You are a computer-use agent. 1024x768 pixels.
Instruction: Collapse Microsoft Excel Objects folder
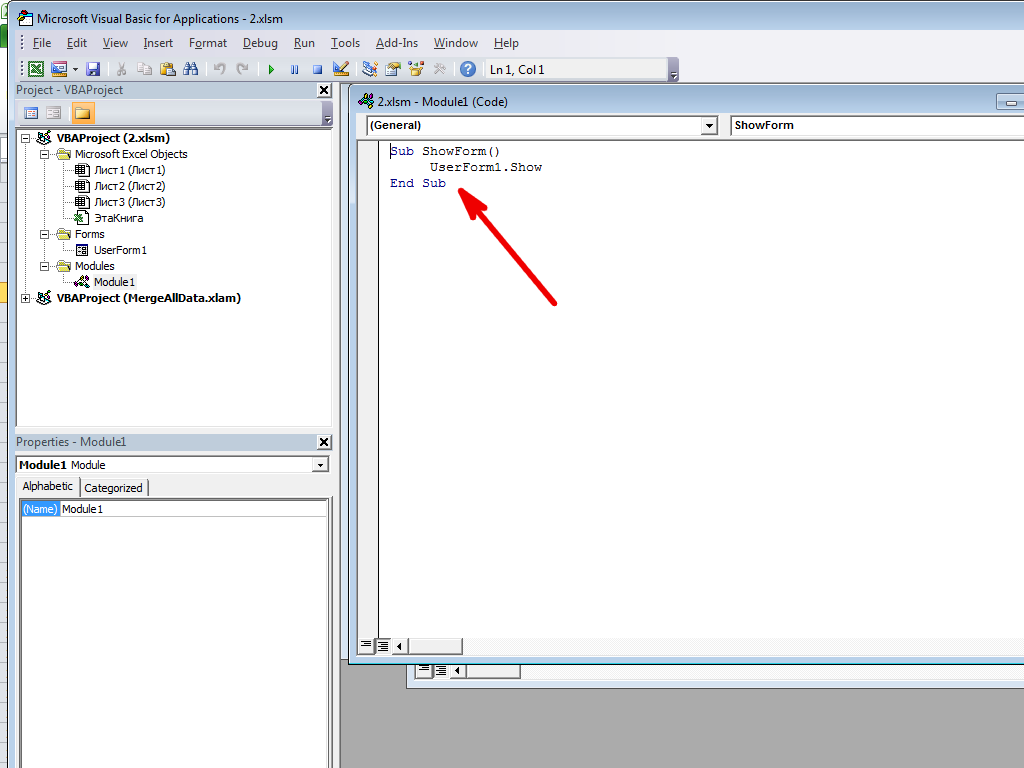tap(44, 155)
